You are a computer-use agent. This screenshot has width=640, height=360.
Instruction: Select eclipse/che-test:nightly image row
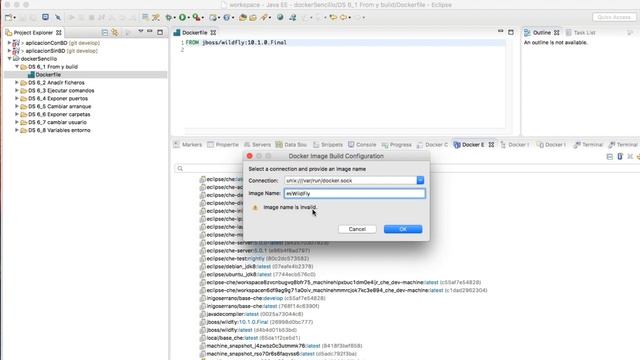click(254, 258)
